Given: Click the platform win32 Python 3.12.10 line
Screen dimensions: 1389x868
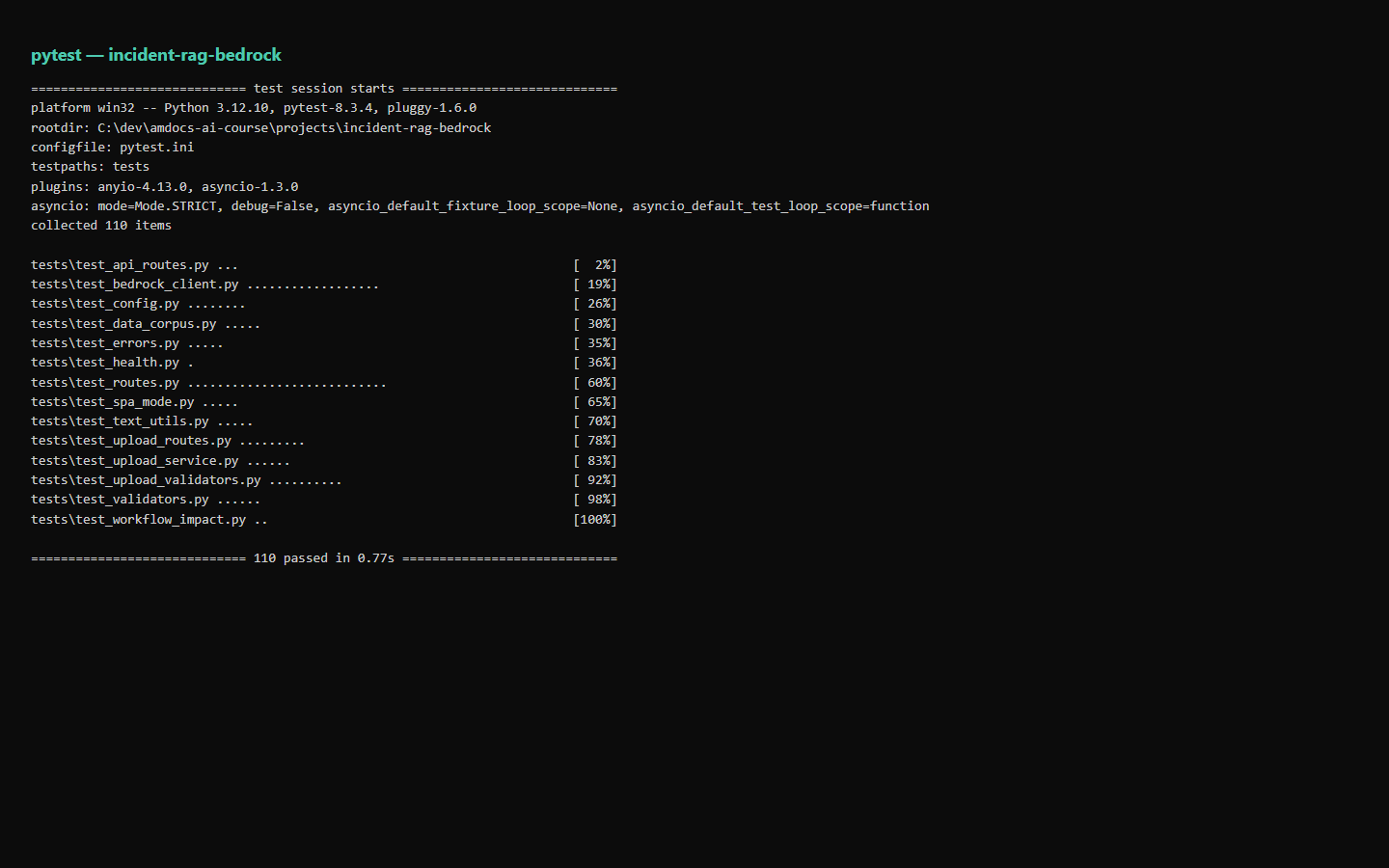Looking at the screenshot, I should 254,108.
